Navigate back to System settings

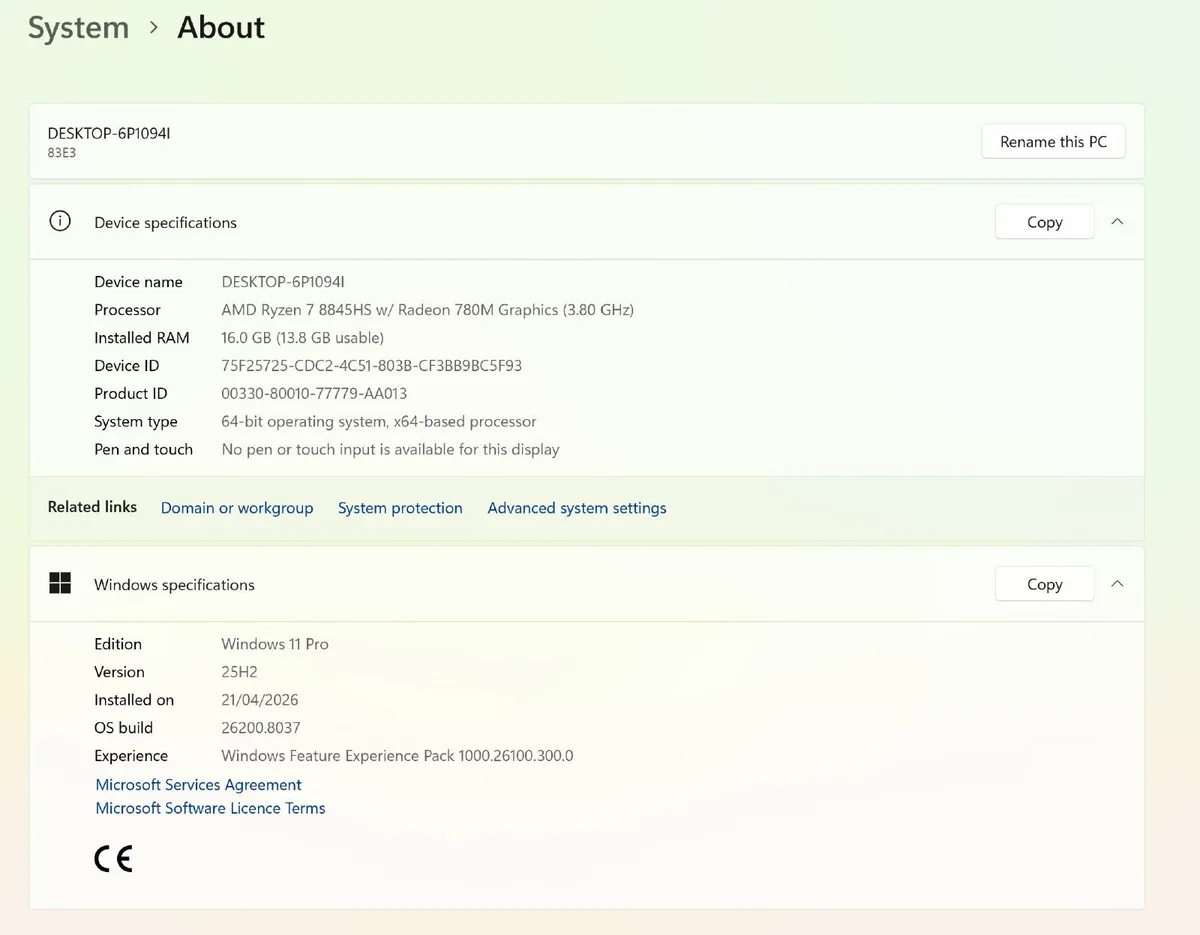(78, 28)
